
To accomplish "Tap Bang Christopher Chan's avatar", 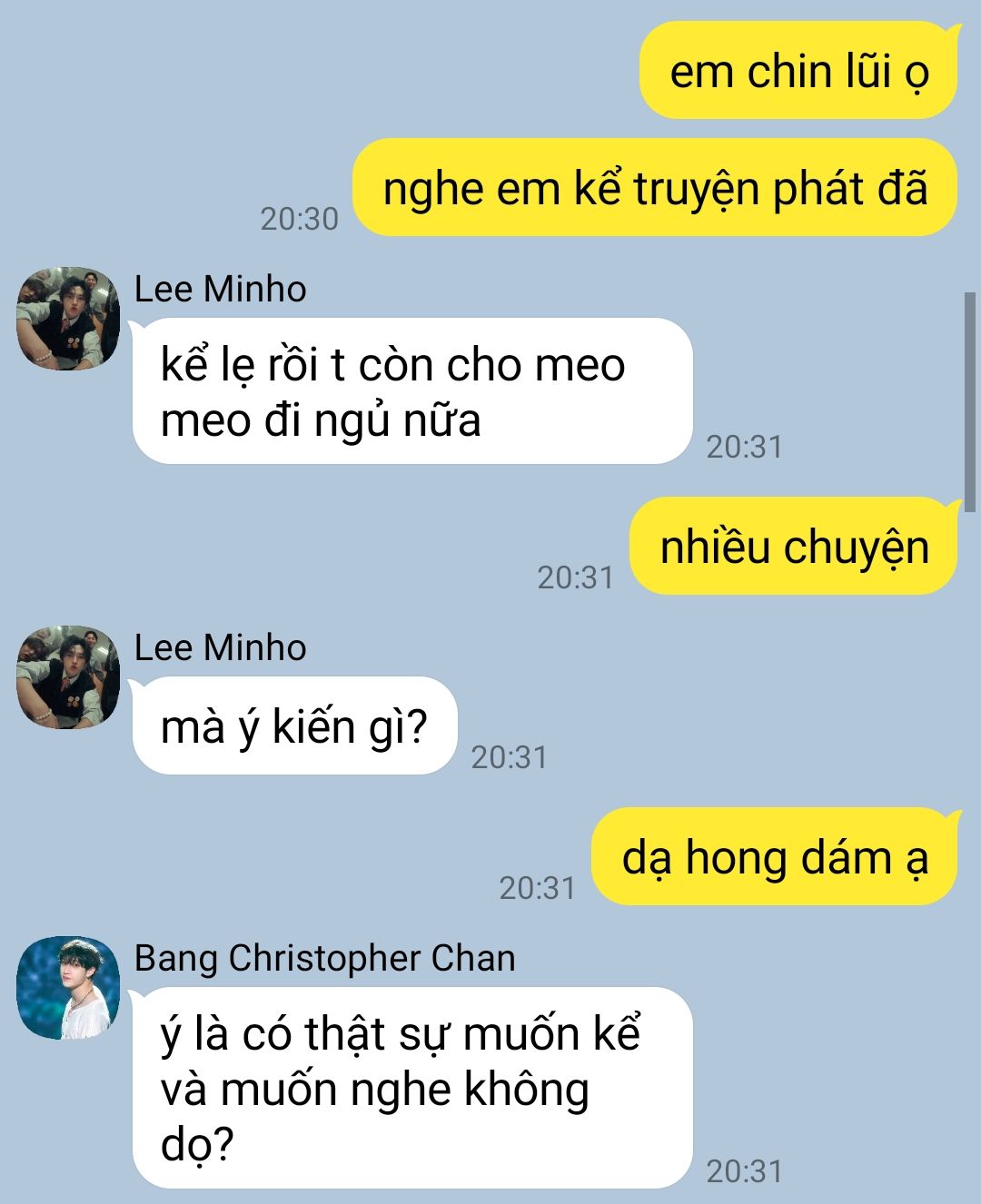I will (68, 988).
